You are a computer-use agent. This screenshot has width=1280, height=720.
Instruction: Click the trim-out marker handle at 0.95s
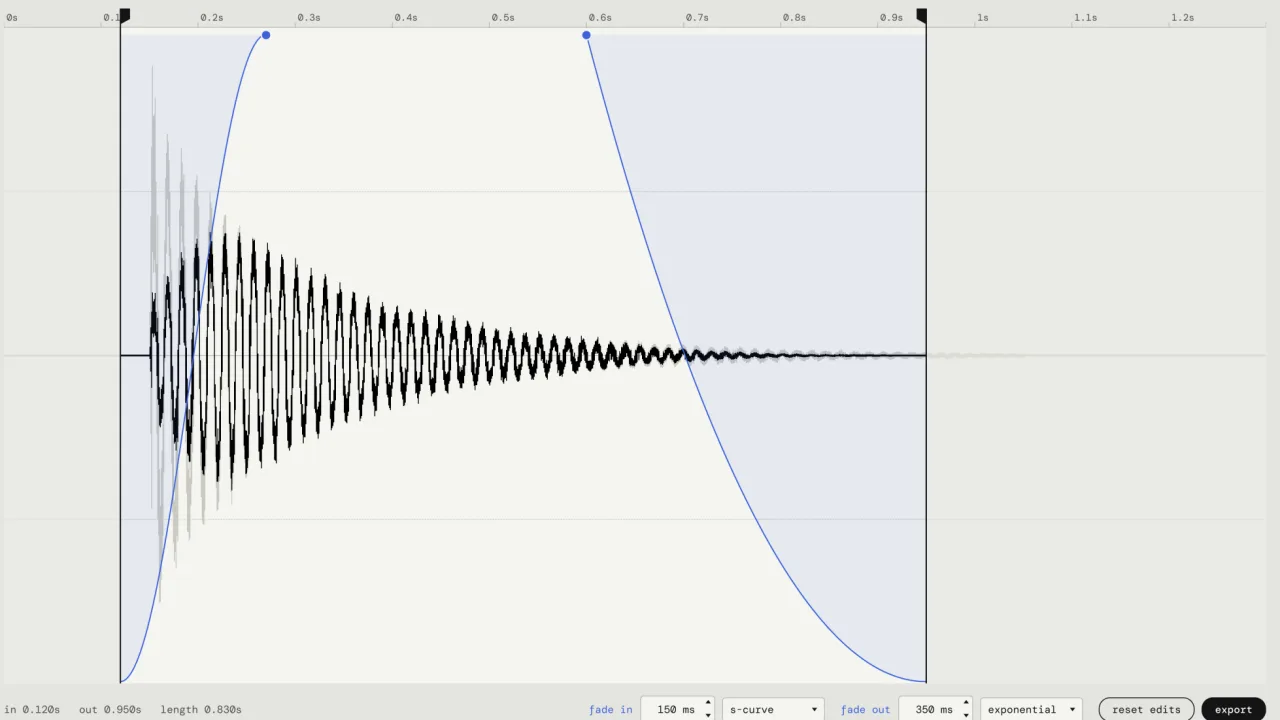point(922,16)
